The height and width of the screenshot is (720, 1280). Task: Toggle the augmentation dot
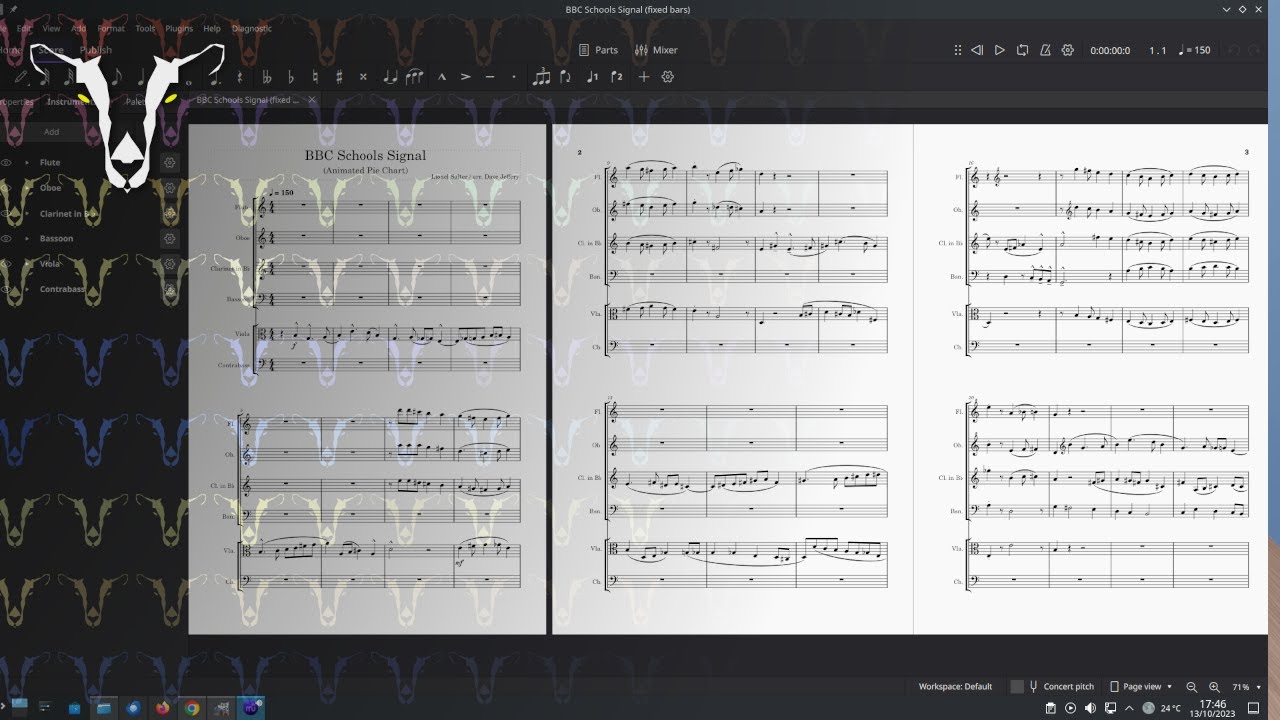point(214,77)
